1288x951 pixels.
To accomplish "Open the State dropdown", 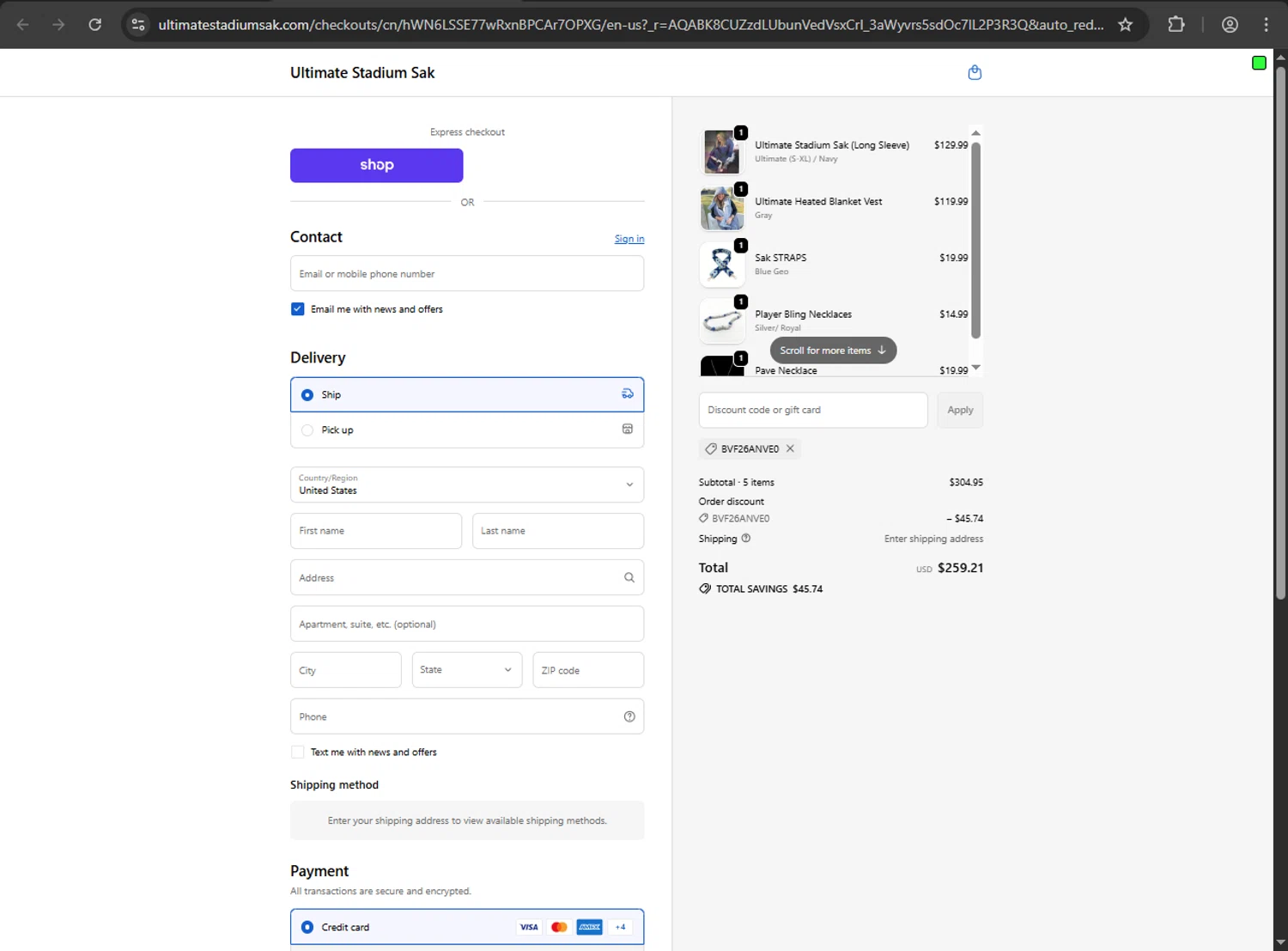I will click(466, 670).
